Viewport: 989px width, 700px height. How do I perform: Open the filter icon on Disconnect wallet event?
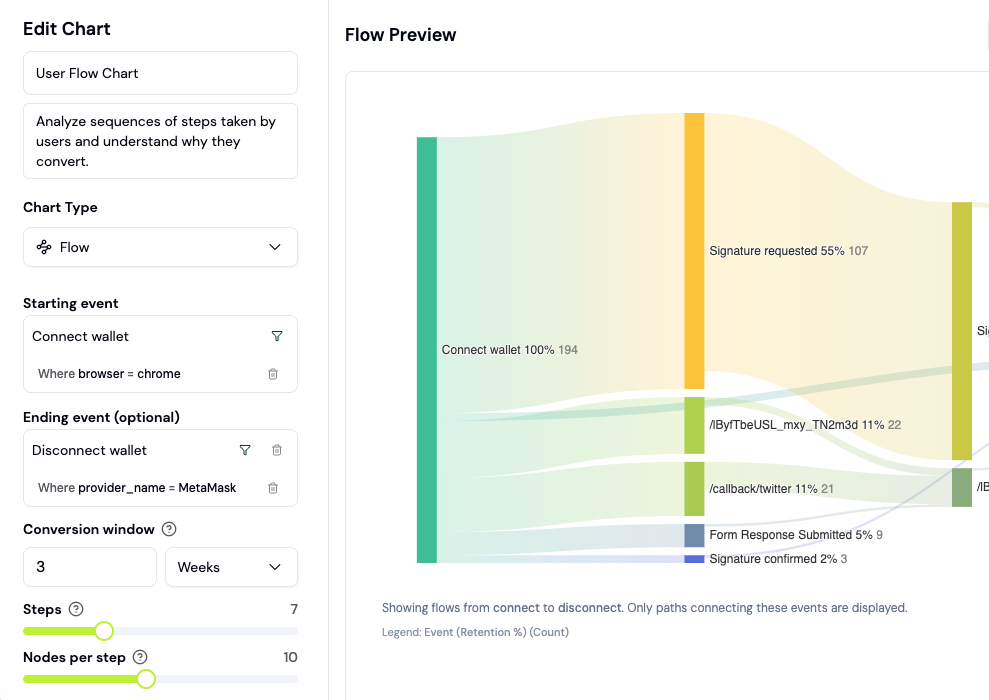245,450
